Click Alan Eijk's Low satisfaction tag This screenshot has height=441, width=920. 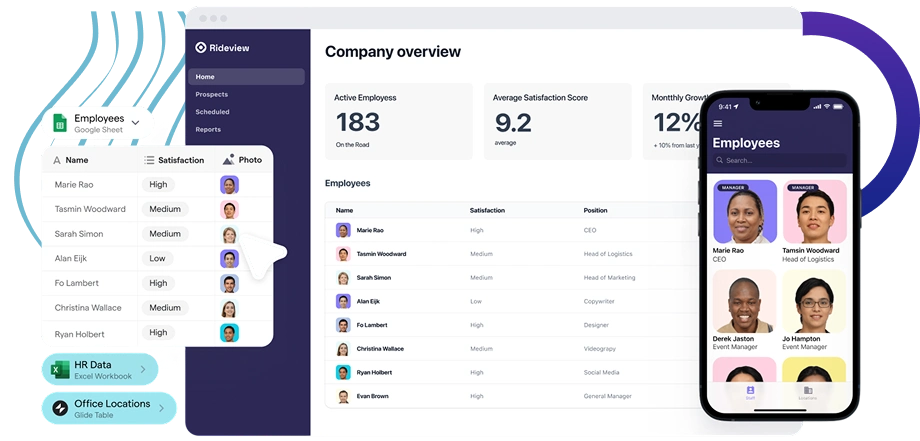click(x=158, y=258)
